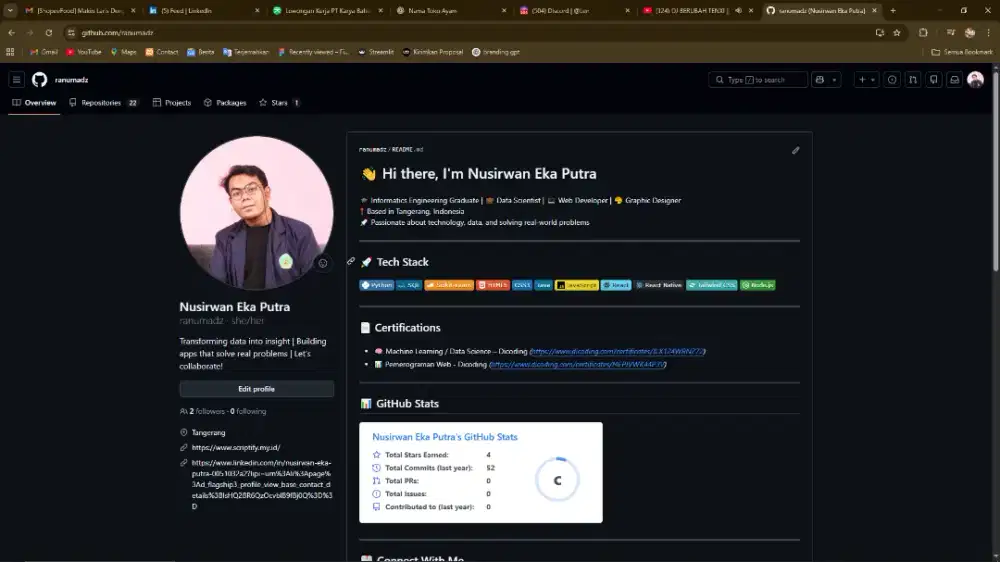1000x562 pixels.
Task: Open the Notifications inbox icon
Action: (954, 80)
